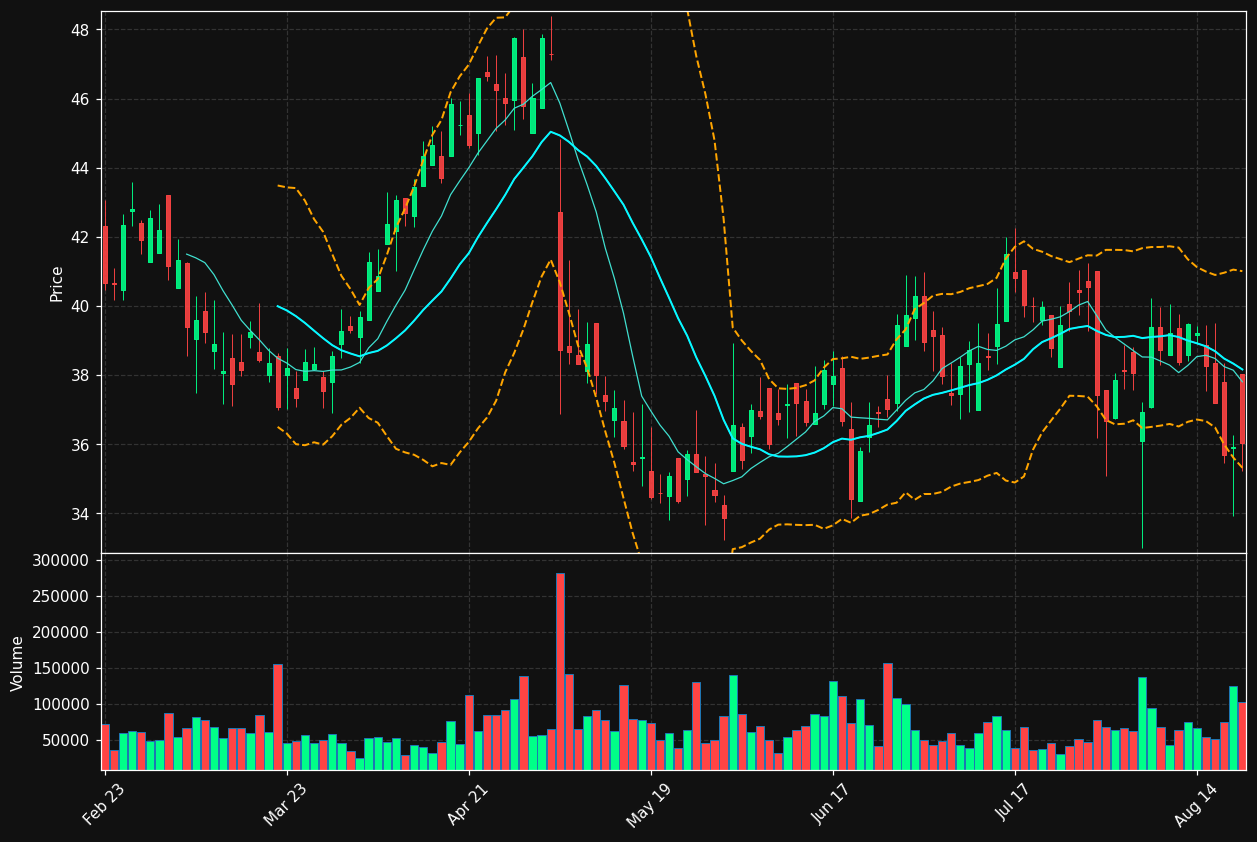Image resolution: width=1257 pixels, height=842 pixels.
Task: Click the 'Volume' axis title
Action: point(17,663)
